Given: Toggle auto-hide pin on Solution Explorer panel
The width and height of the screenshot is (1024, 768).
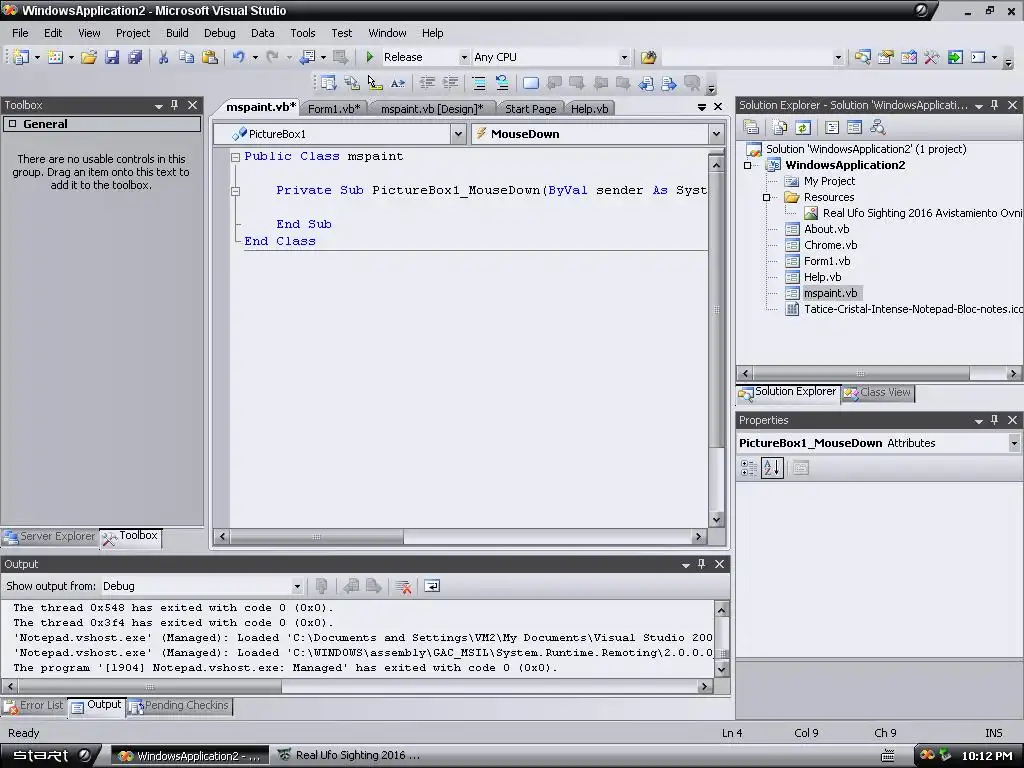Looking at the screenshot, I should [x=994, y=105].
